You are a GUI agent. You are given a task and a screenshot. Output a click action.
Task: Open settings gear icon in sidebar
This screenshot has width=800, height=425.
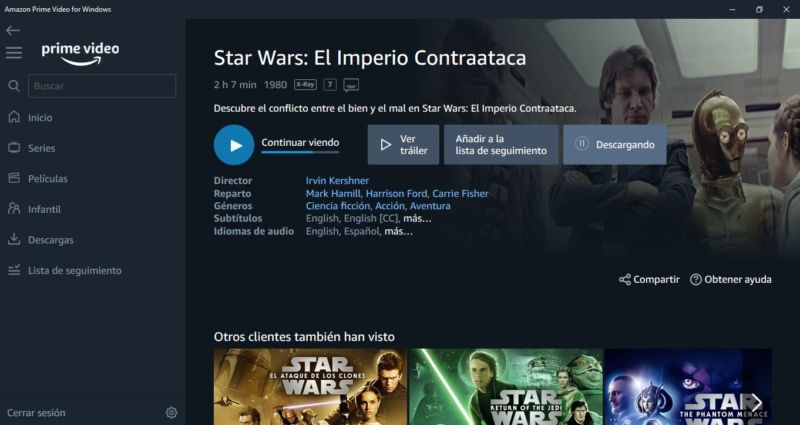pos(171,413)
